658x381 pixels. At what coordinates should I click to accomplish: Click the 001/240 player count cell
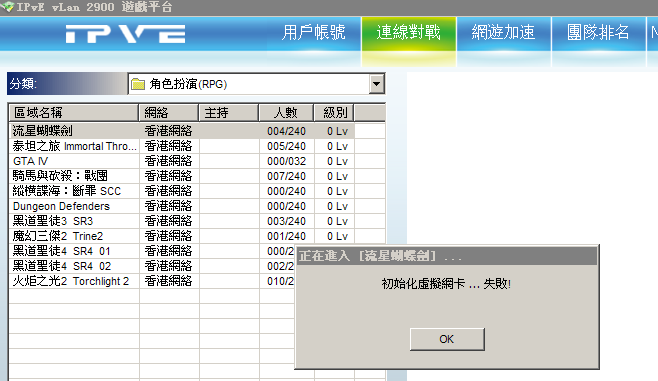coord(287,236)
